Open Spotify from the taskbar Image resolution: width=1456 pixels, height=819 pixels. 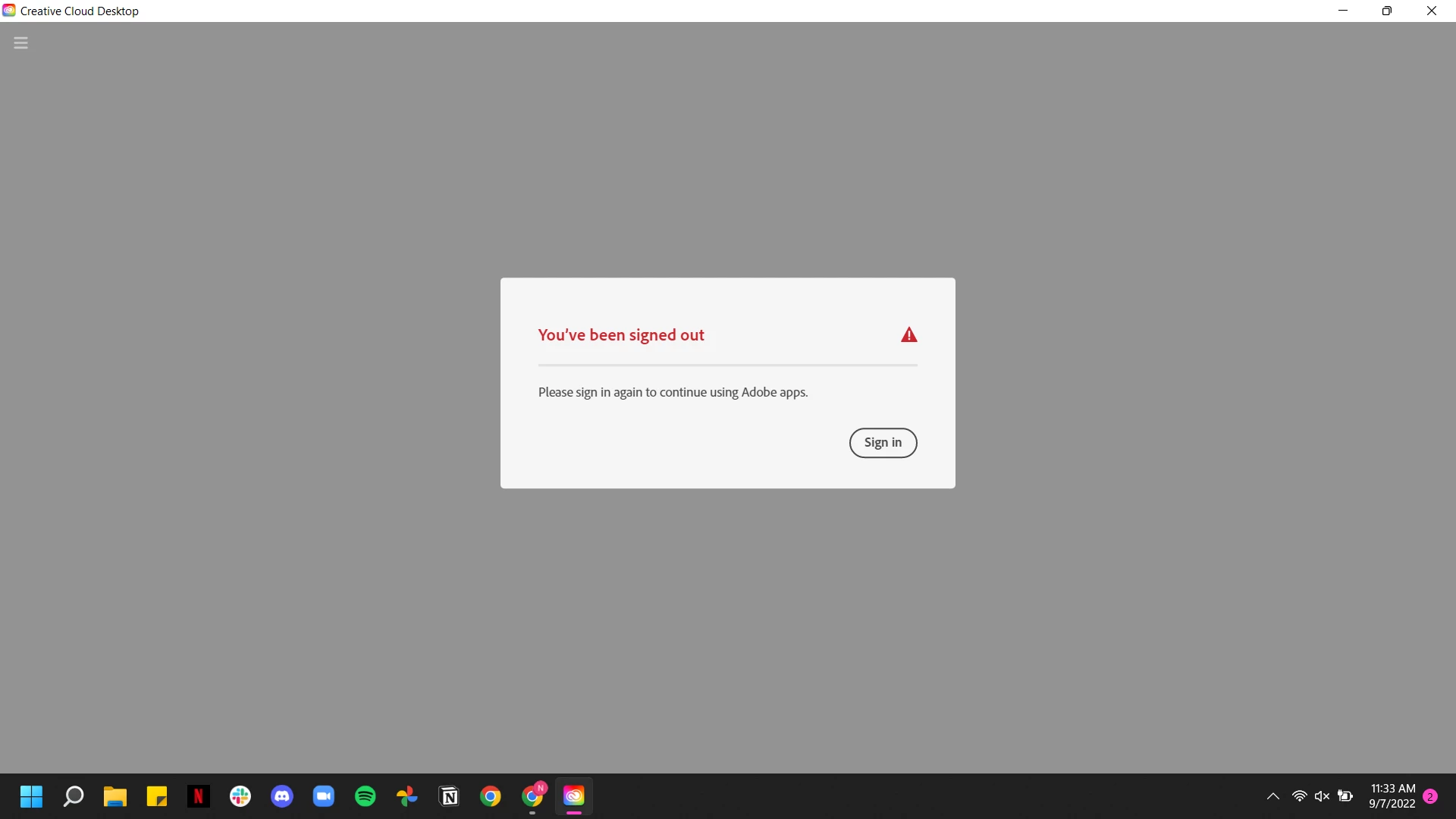366,796
